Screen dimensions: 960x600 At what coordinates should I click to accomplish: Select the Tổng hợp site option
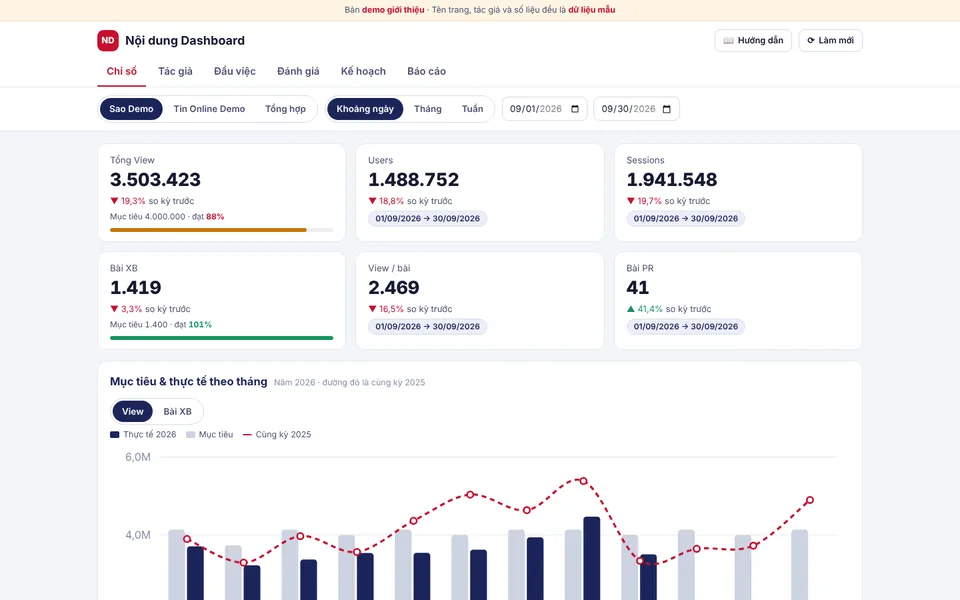click(x=285, y=109)
